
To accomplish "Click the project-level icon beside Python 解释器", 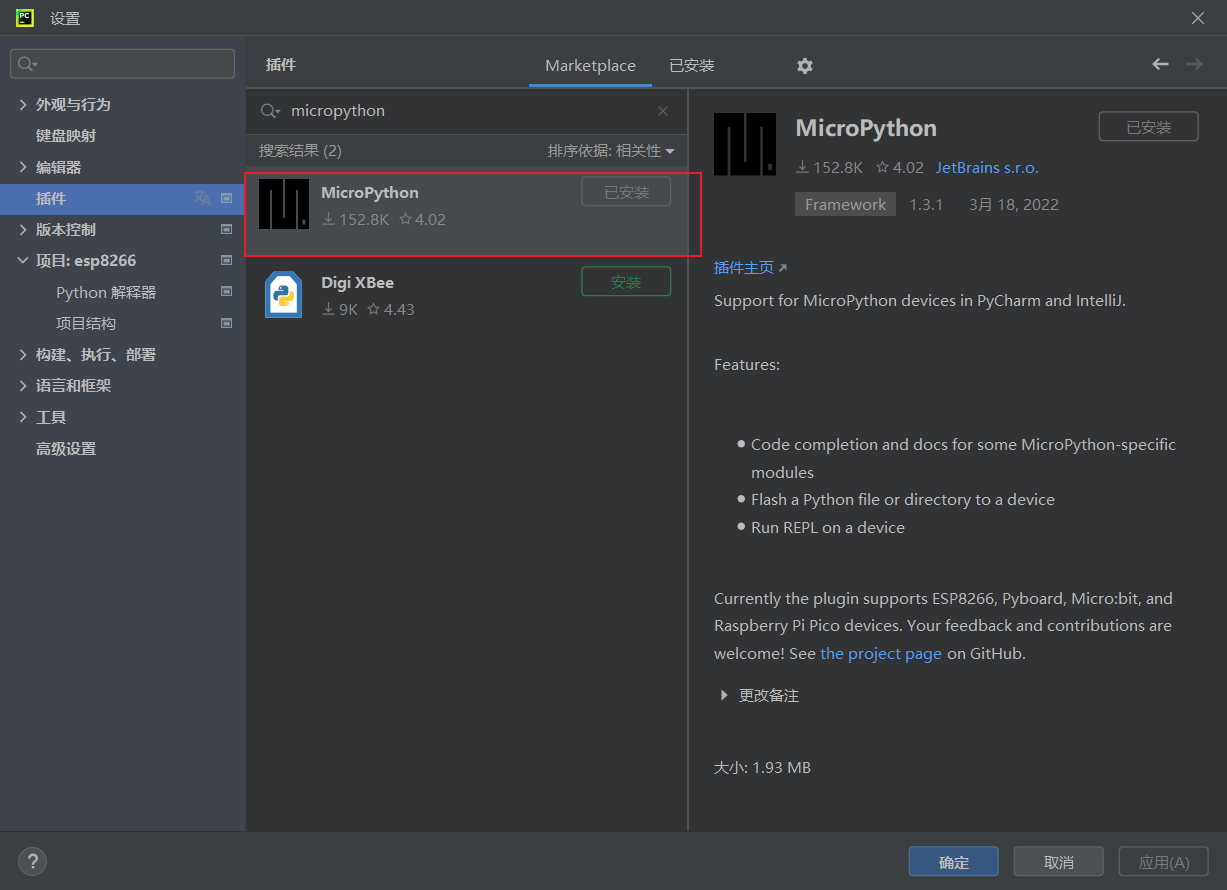I will click(227, 292).
